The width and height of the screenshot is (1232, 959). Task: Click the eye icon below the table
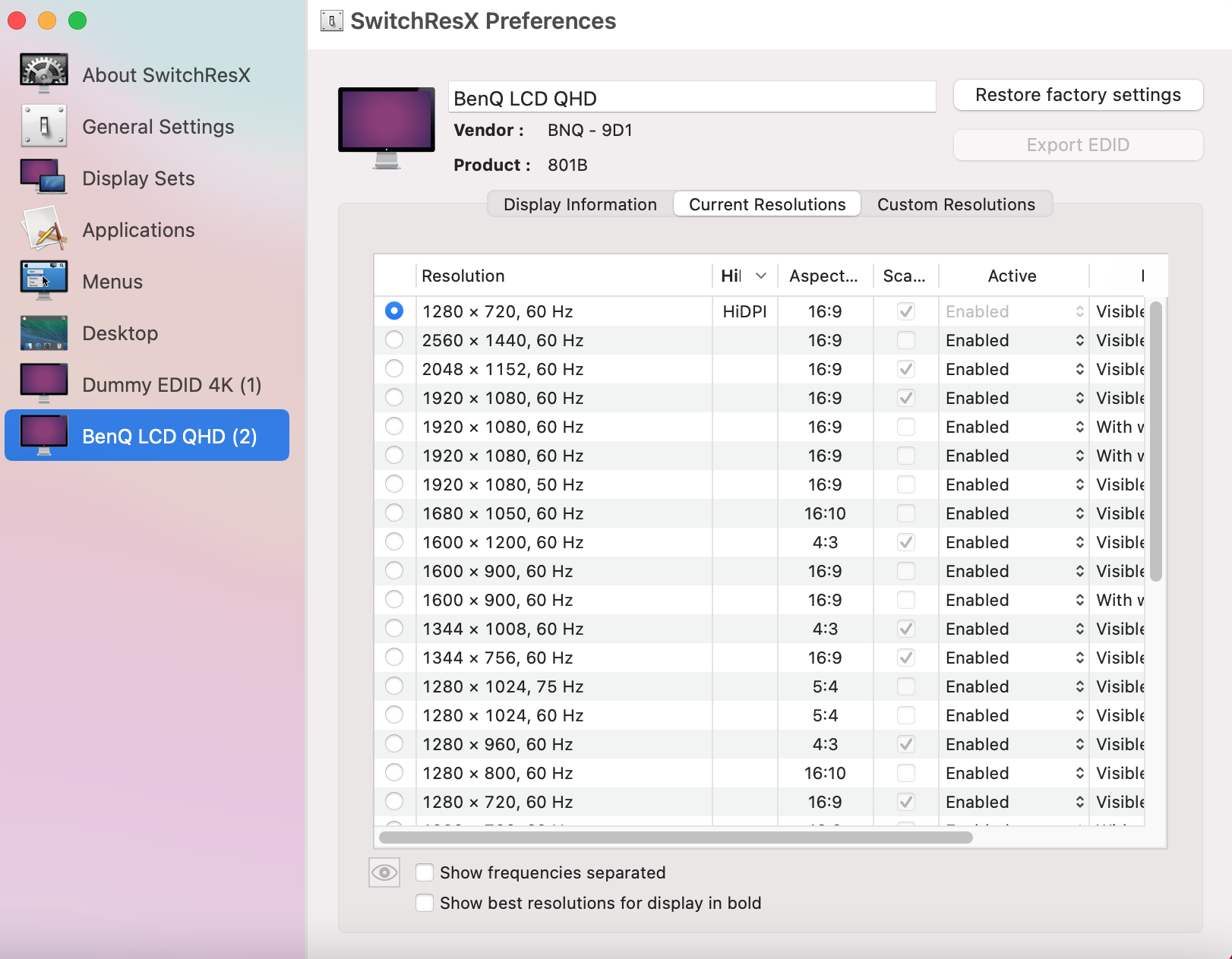[x=384, y=872]
